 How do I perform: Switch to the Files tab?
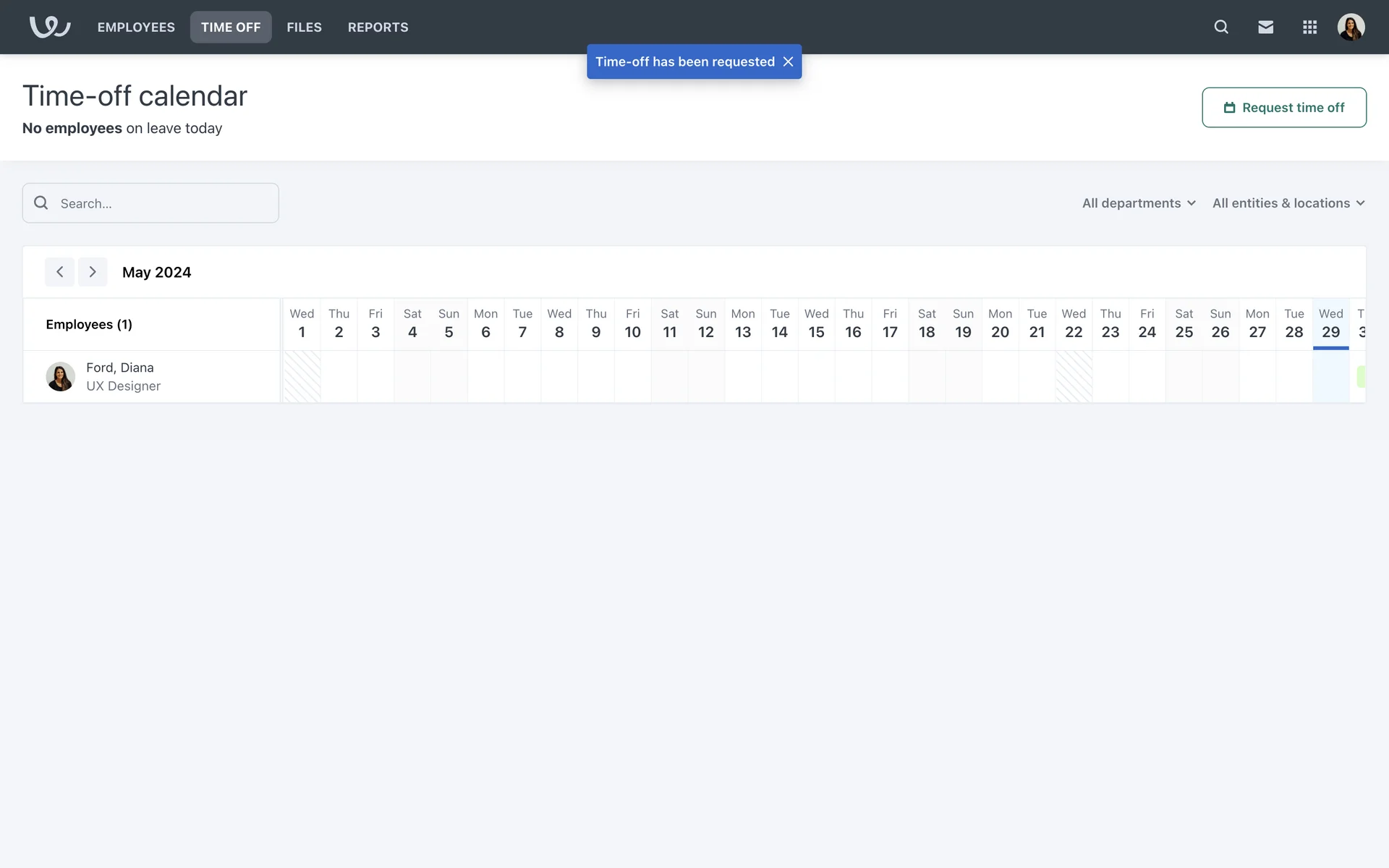(304, 27)
